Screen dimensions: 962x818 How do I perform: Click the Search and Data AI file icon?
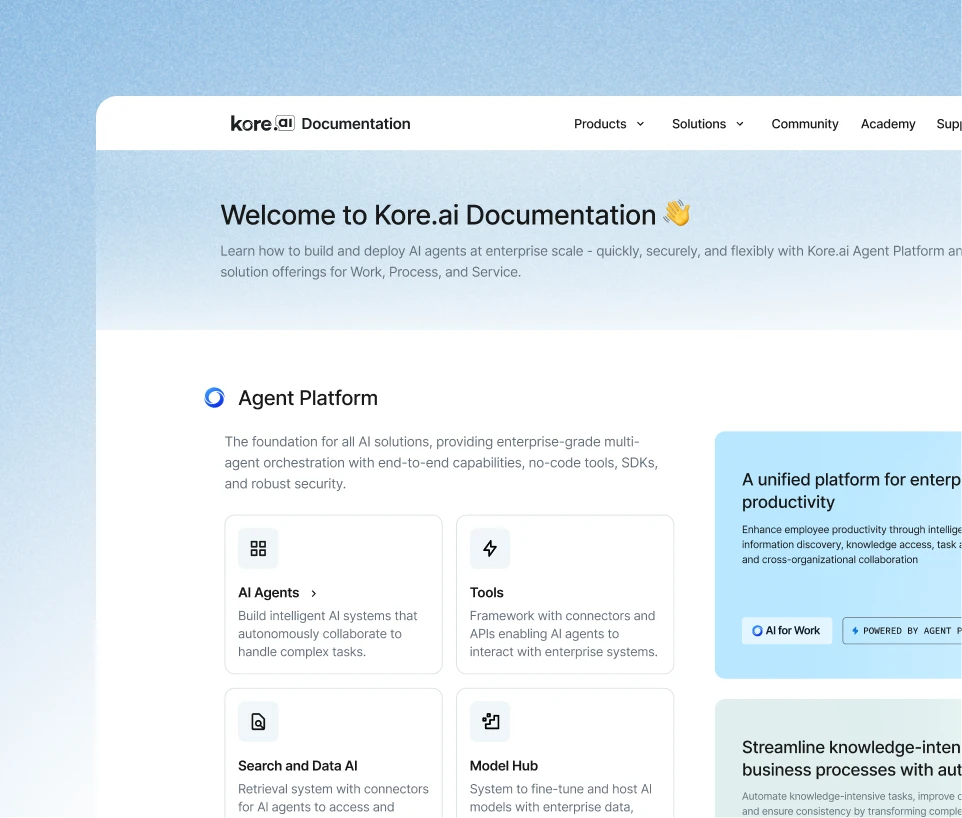pyautogui.click(x=258, y=722)
